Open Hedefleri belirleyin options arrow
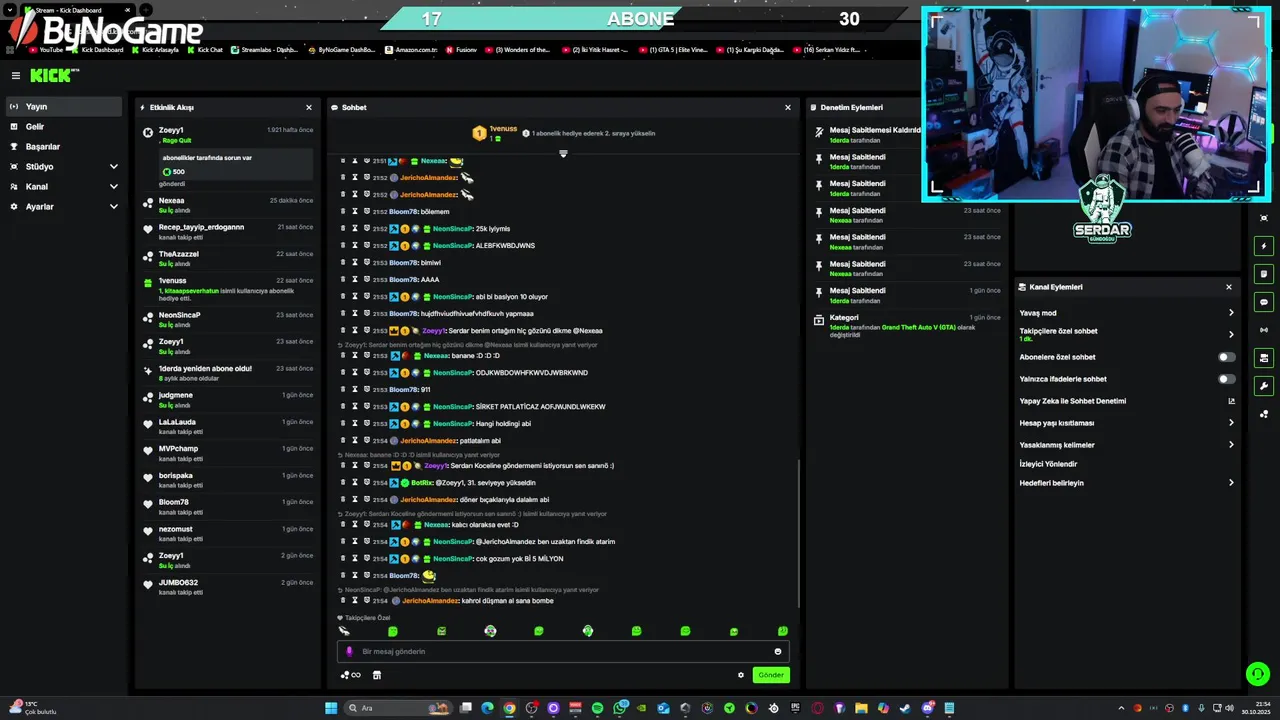The image size is (1280, 720). click(1231, 483)
